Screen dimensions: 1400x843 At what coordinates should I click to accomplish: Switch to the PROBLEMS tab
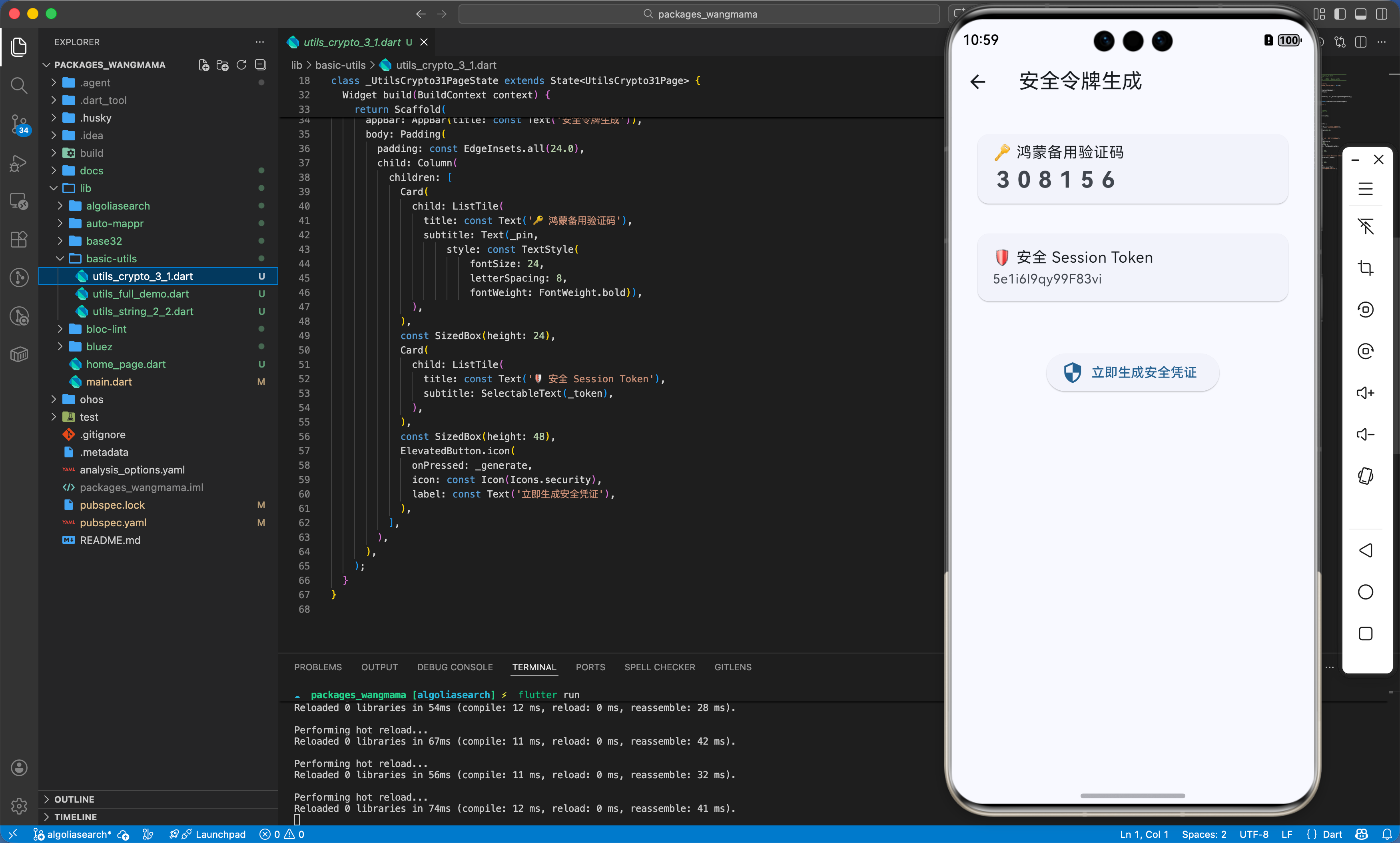(317, 667)
